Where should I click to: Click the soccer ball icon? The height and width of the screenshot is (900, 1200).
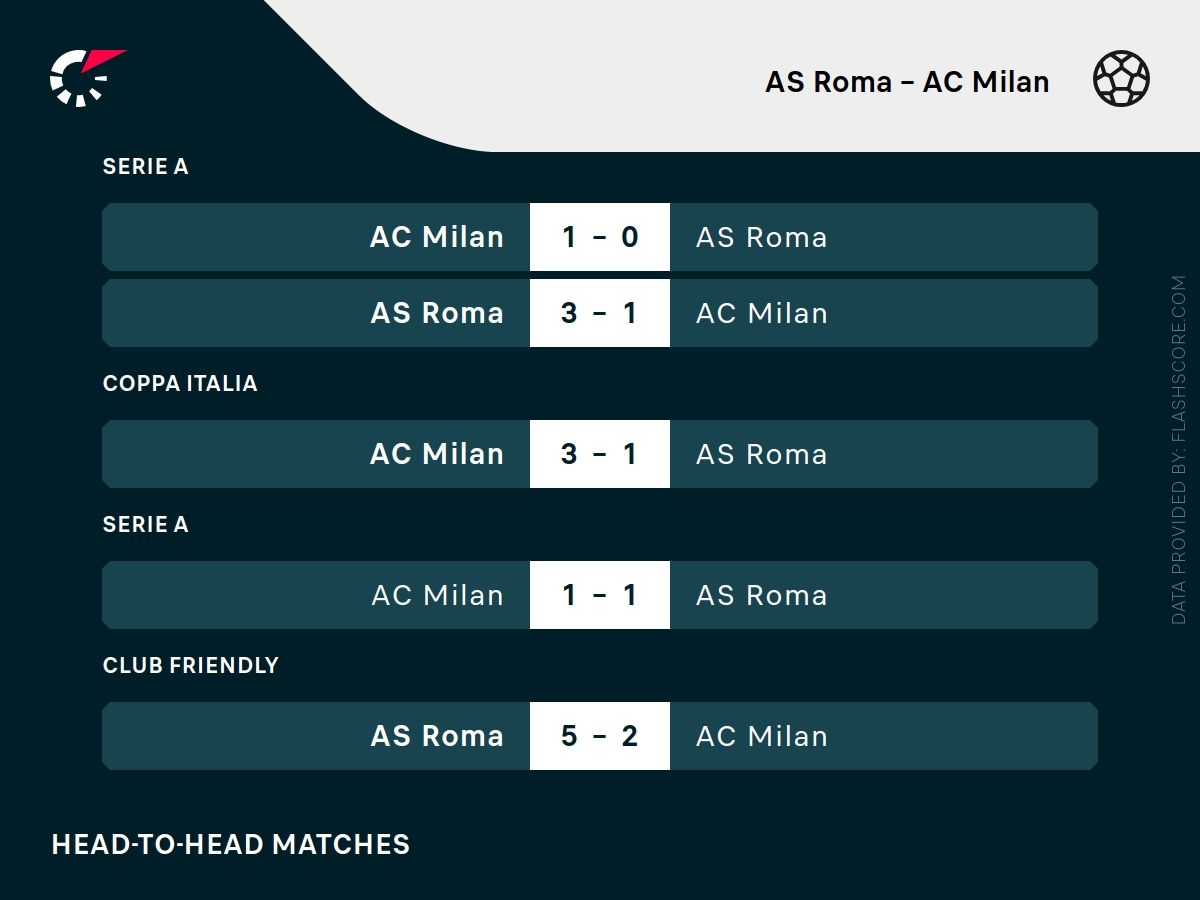tap(1121, 79)
